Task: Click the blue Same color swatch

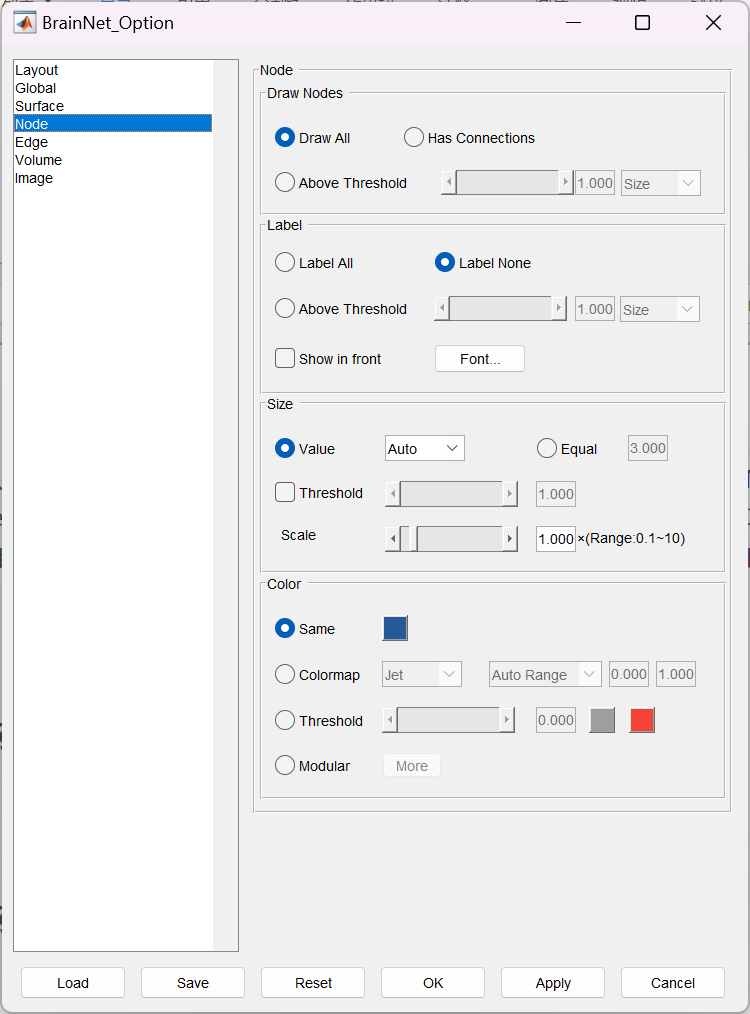Action: (x=395, y=629)
